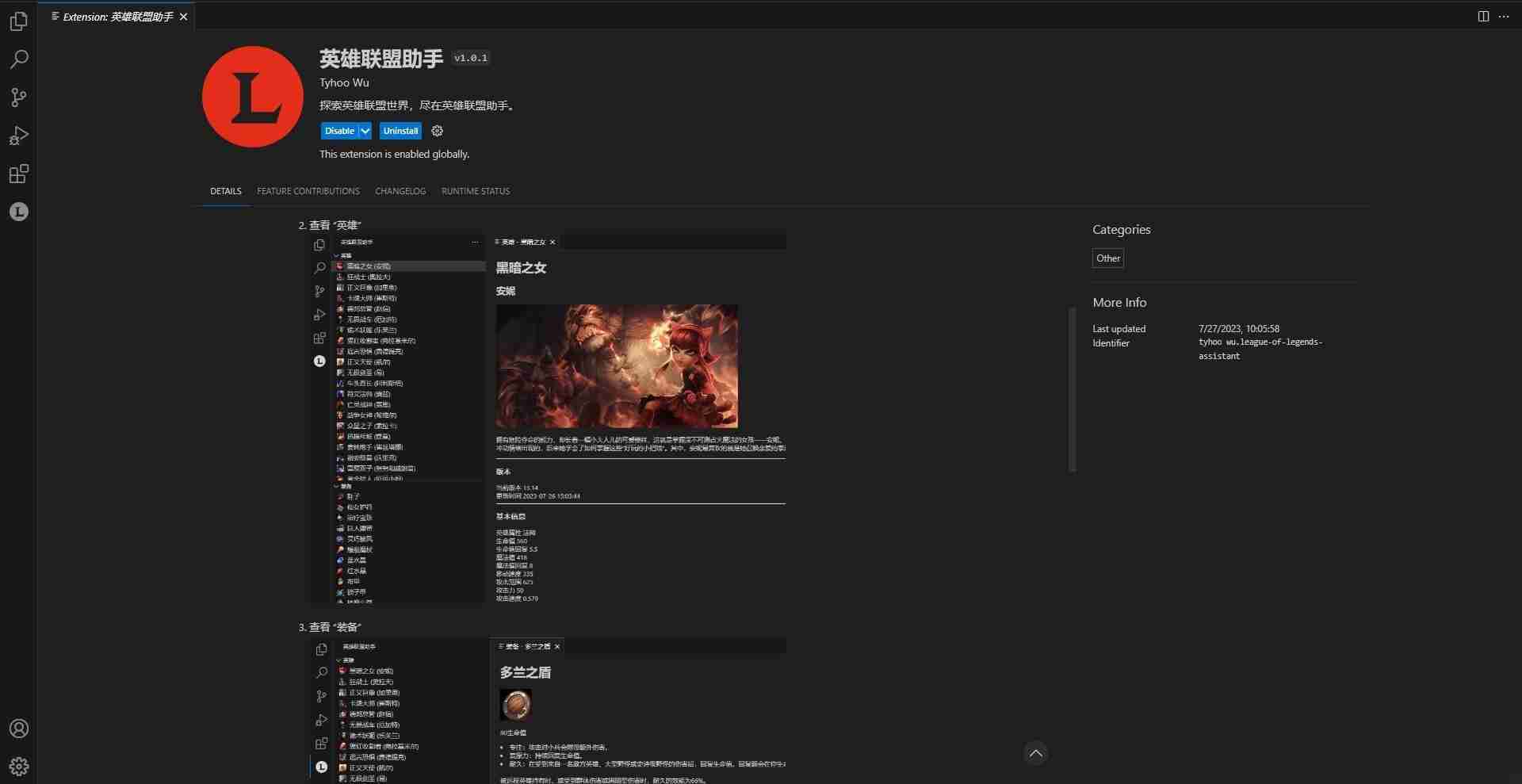Viewport: 1522px width, 784px height.
Task: Expand the Disable button dropdown arrow
Action: tap(365, 131)
